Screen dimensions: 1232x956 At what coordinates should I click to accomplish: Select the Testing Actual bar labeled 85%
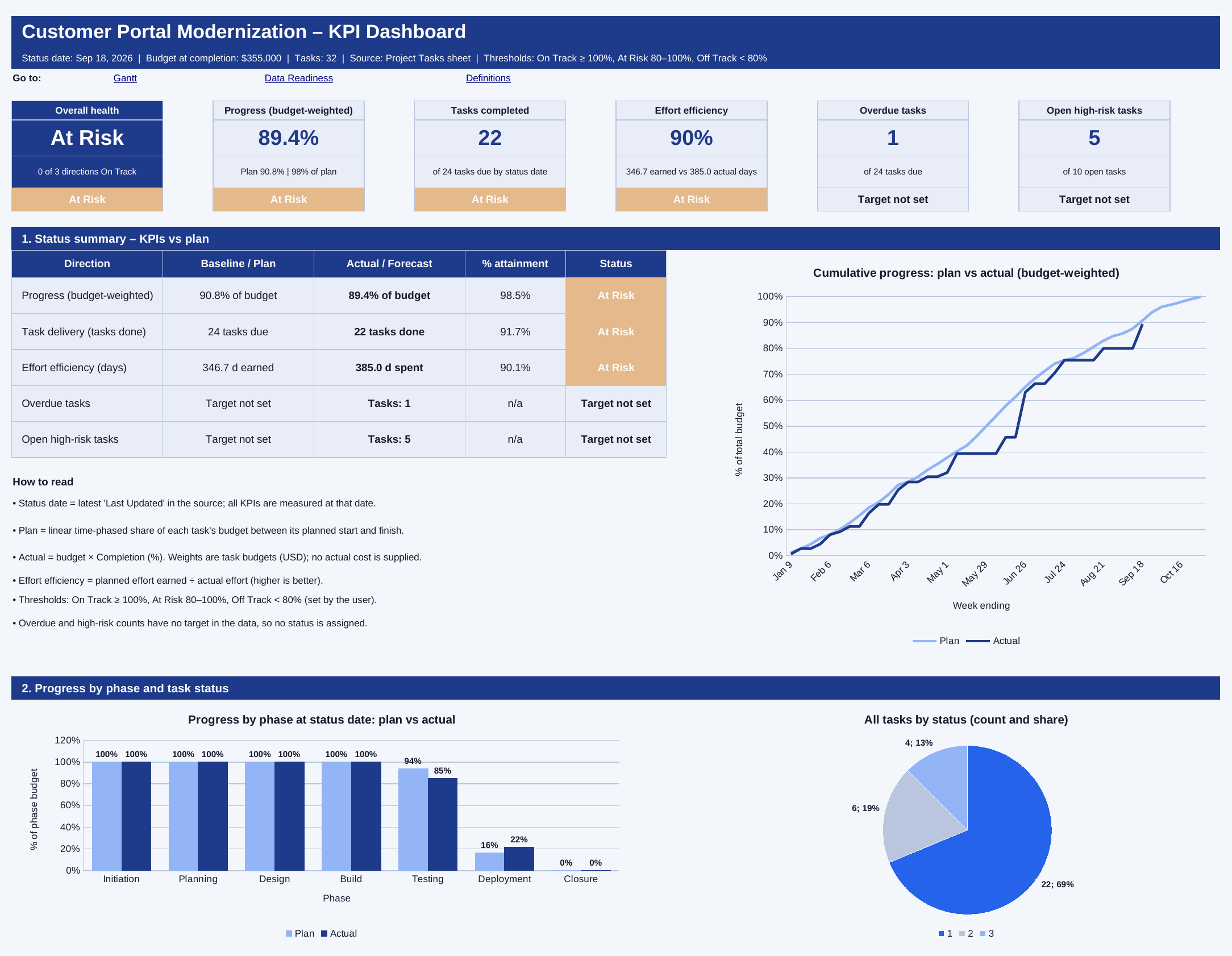(443, 825)
